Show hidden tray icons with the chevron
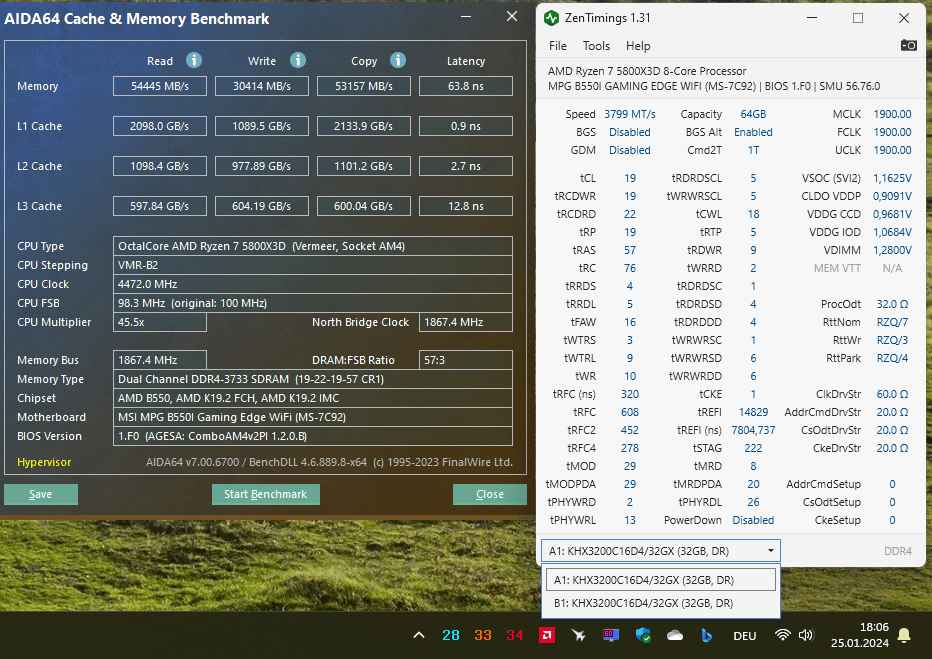The image size is (932, 659). [419, 635]
